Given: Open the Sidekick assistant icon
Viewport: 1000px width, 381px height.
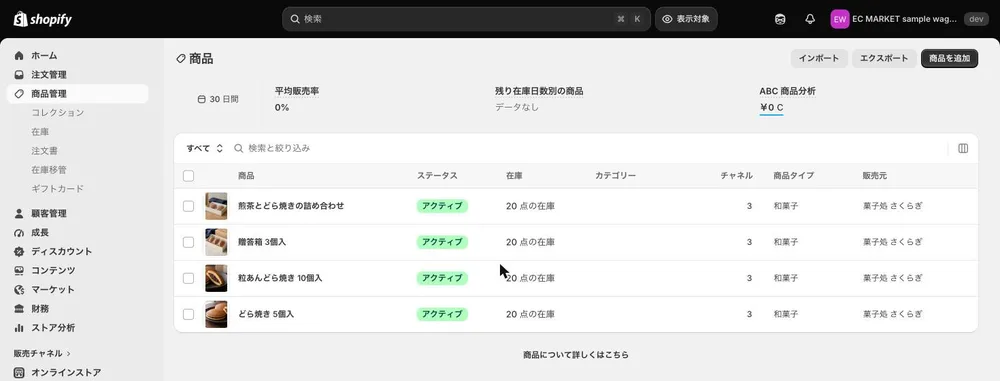Looking at the screenshot, I should tap(779, 19).
